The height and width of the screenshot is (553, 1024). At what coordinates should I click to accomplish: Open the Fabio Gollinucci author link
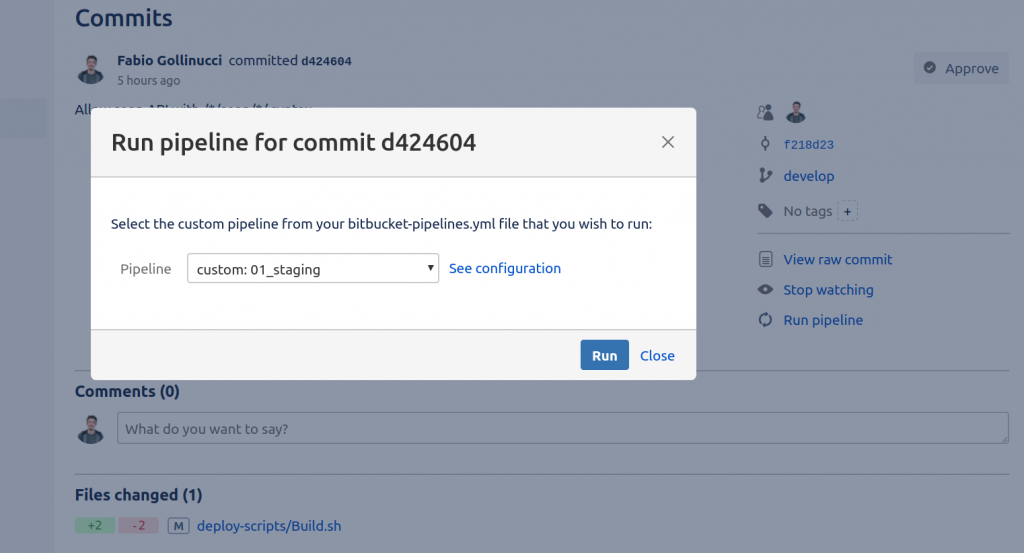[170, 60]
